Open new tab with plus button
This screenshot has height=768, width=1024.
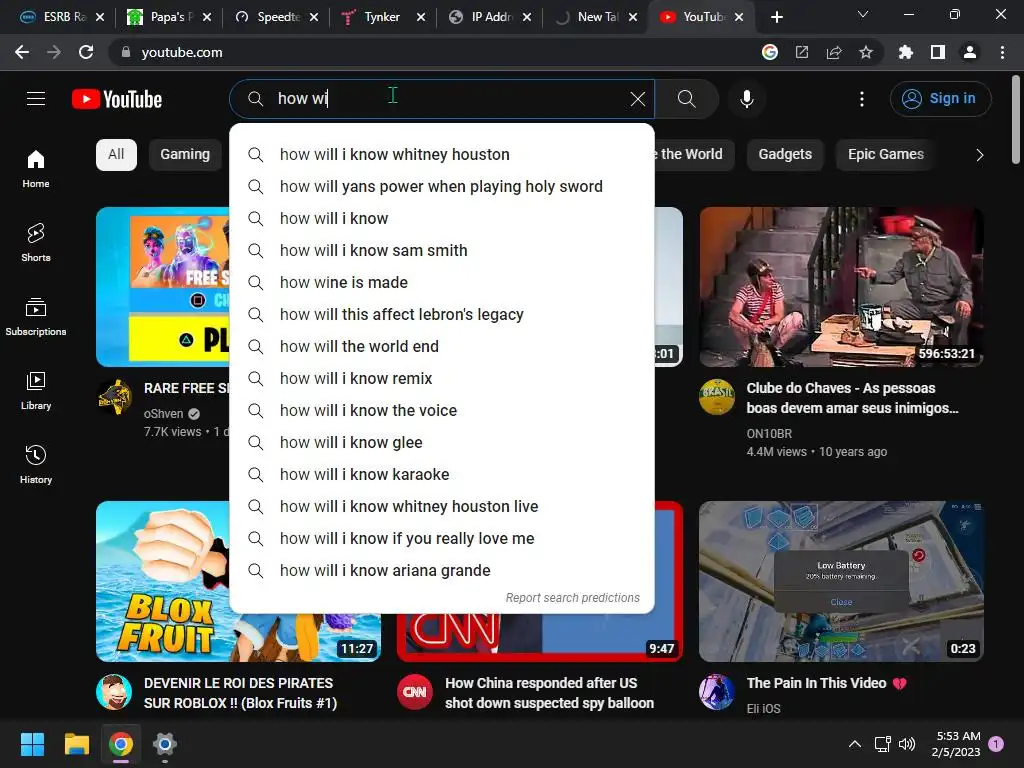pyautogui.click(x=776, y=17)
